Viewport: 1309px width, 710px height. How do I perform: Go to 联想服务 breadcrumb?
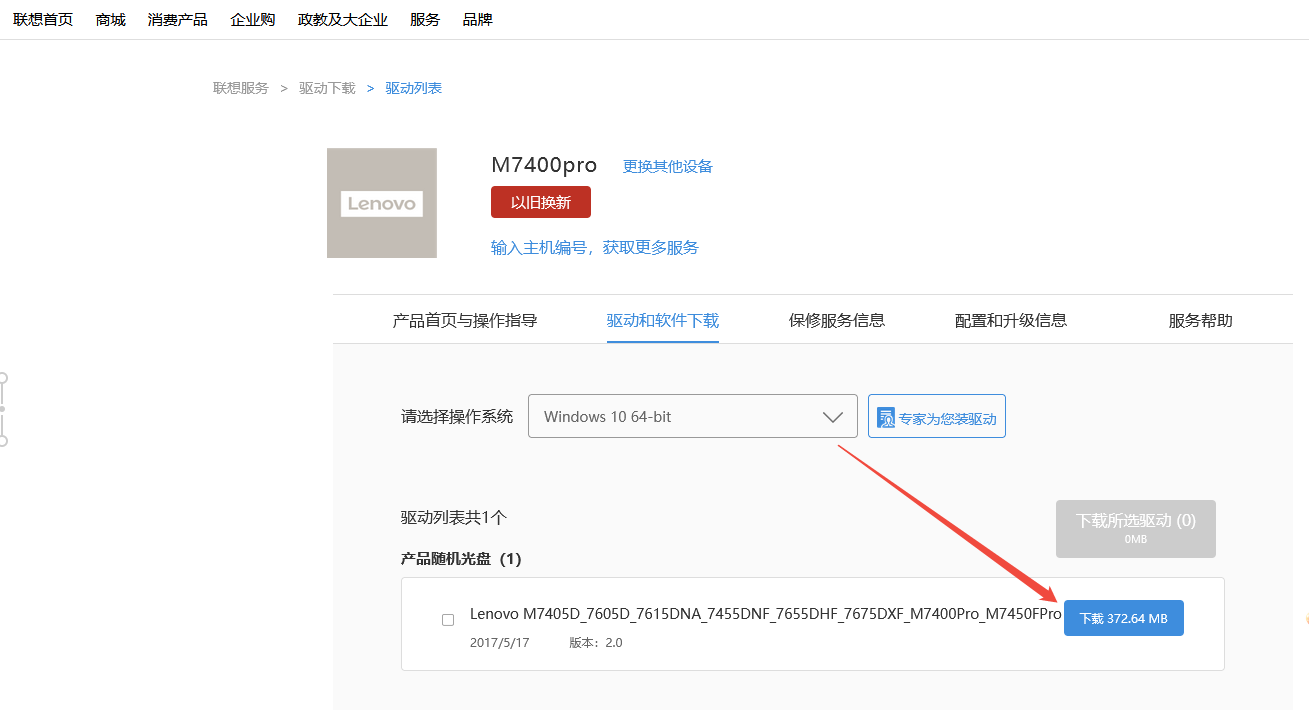point(241,88)
